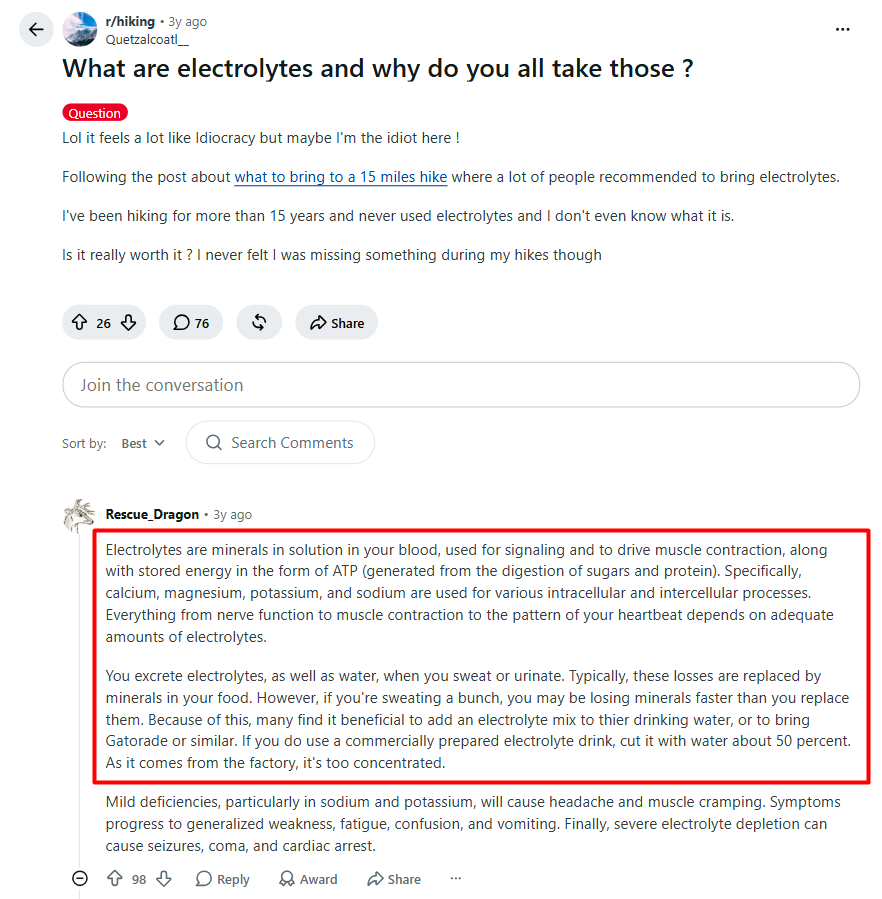Click the Search Comments field
The width and height of the screenshot is (882, 899).
tap(280, 443)
